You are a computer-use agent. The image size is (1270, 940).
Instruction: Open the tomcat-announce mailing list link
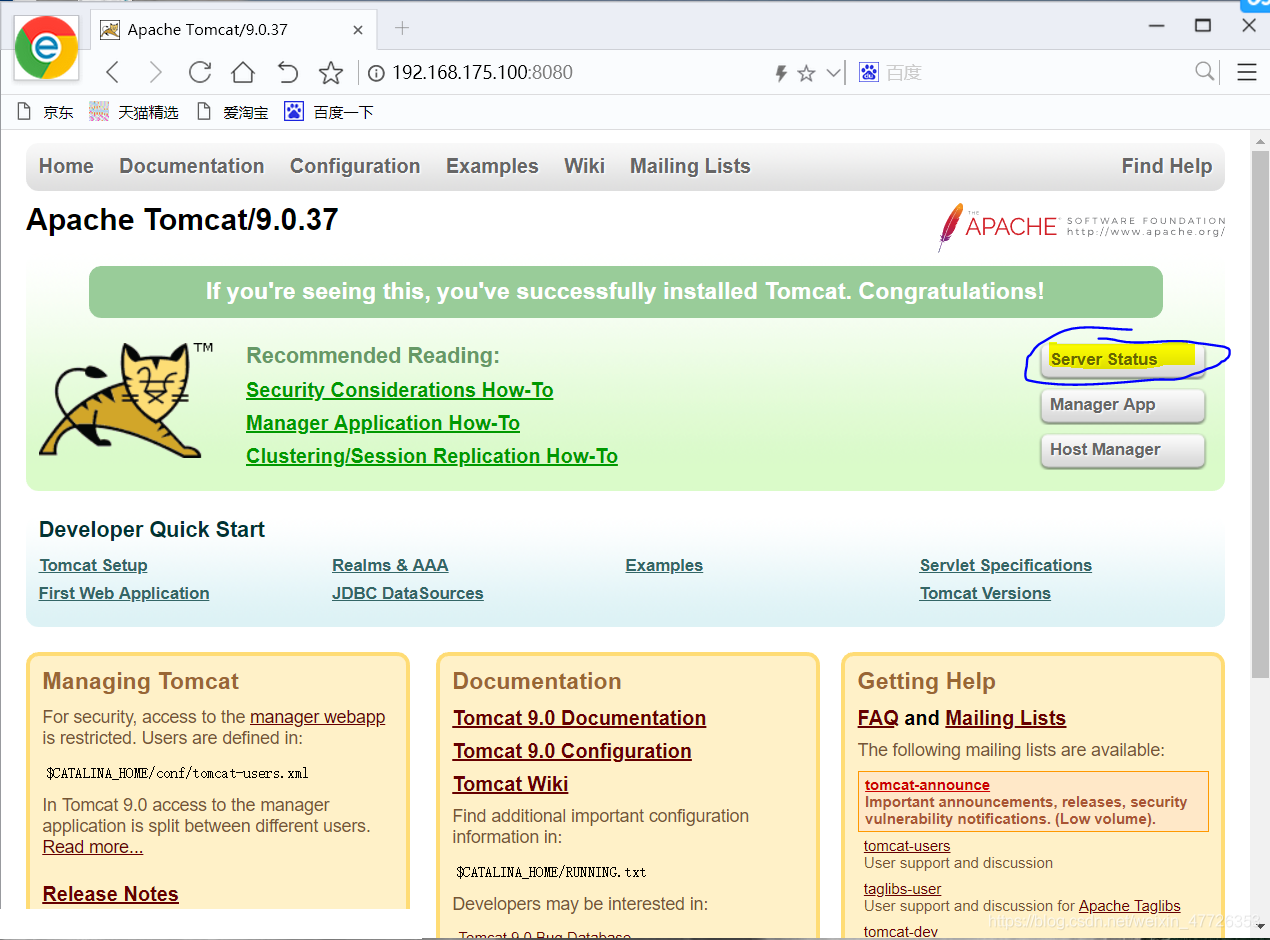(927, 785)
